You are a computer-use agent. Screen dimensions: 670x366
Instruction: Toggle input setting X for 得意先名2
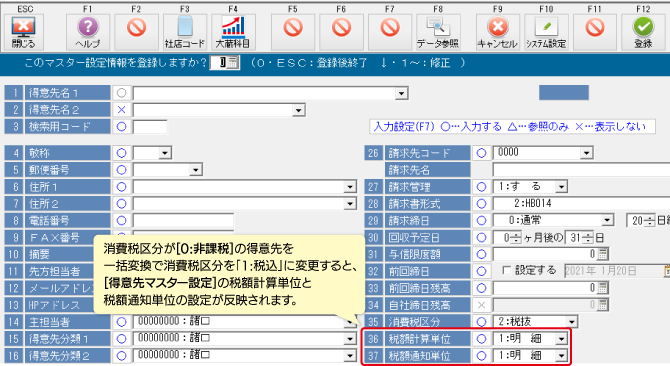click(121, 110)
